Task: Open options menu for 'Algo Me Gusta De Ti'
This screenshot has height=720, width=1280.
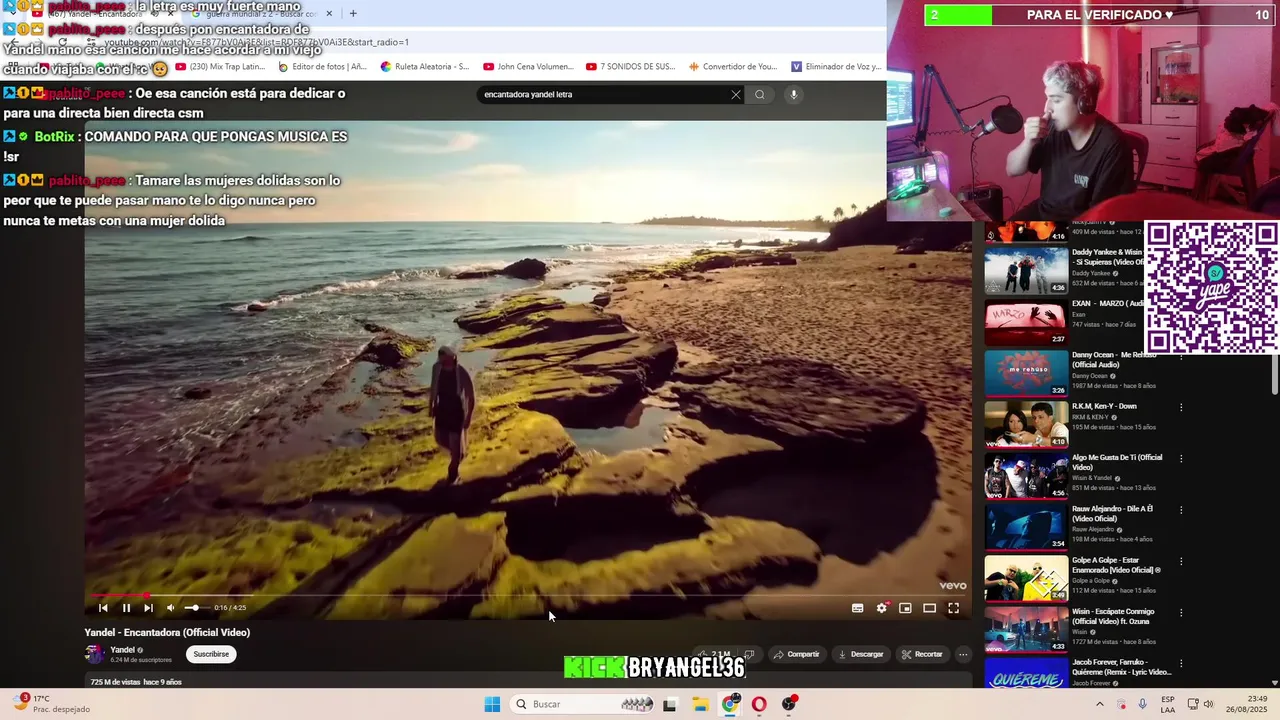Action: coord(1181,459)
